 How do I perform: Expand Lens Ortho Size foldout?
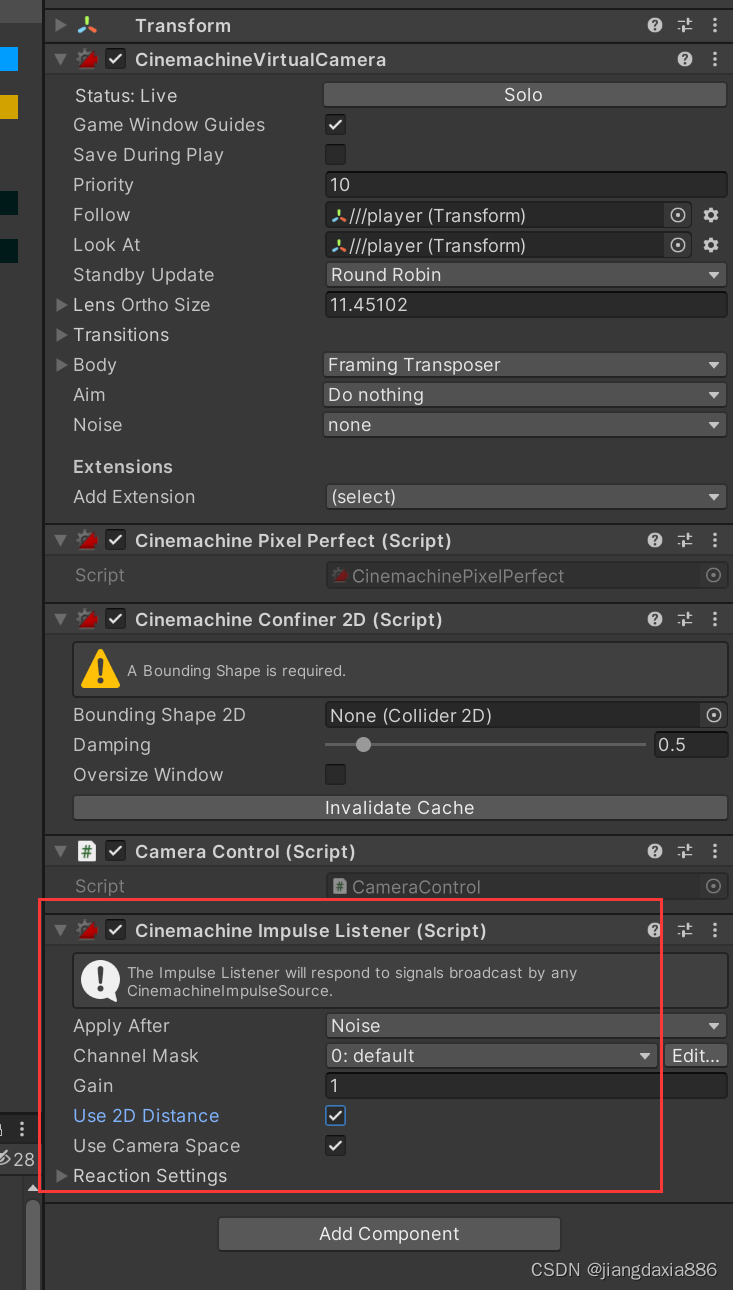[62, 305]
